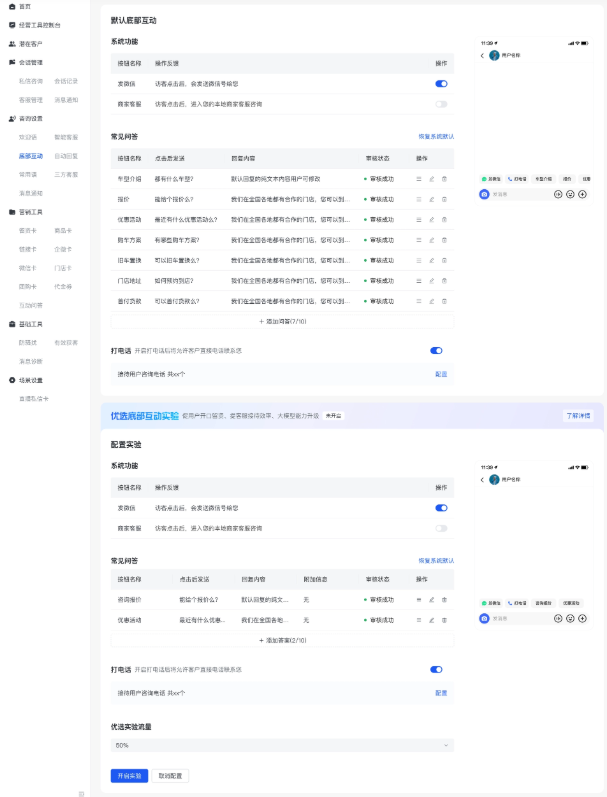This screenshot has height=797, width=607.
Task: Click the message input in the upper phone preview
Action: coord(521,194)
